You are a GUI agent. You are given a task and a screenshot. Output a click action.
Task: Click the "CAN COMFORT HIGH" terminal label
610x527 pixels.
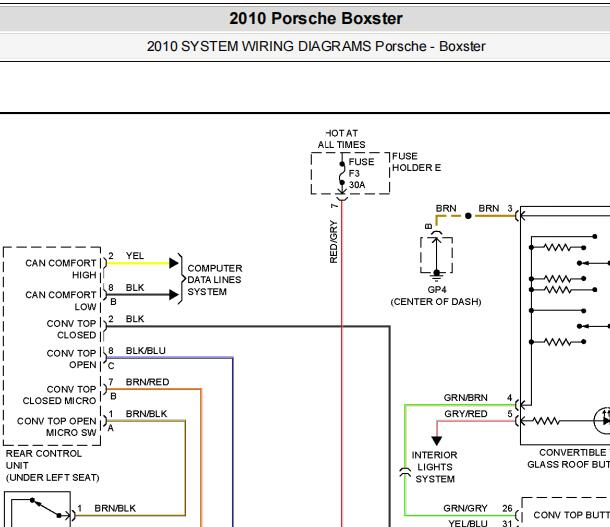61,269
